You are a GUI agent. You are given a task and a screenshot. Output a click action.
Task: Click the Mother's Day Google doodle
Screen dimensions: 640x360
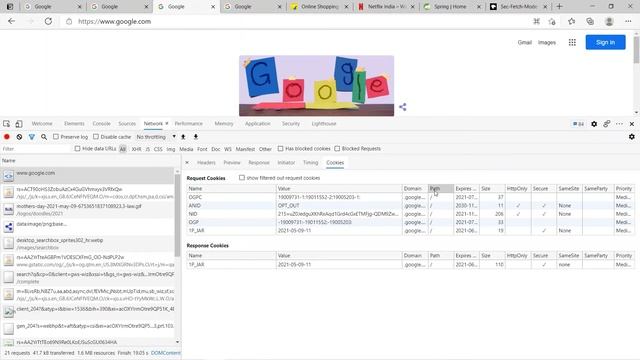tap(316, 86)
